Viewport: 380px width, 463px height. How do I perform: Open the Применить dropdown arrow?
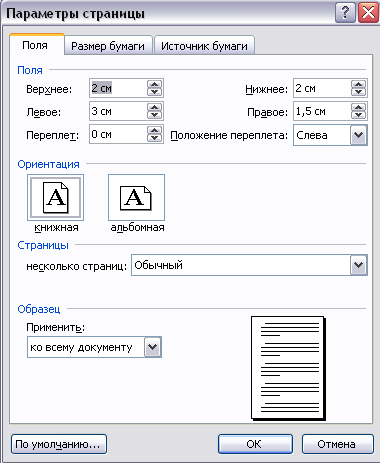click(153, 347)
